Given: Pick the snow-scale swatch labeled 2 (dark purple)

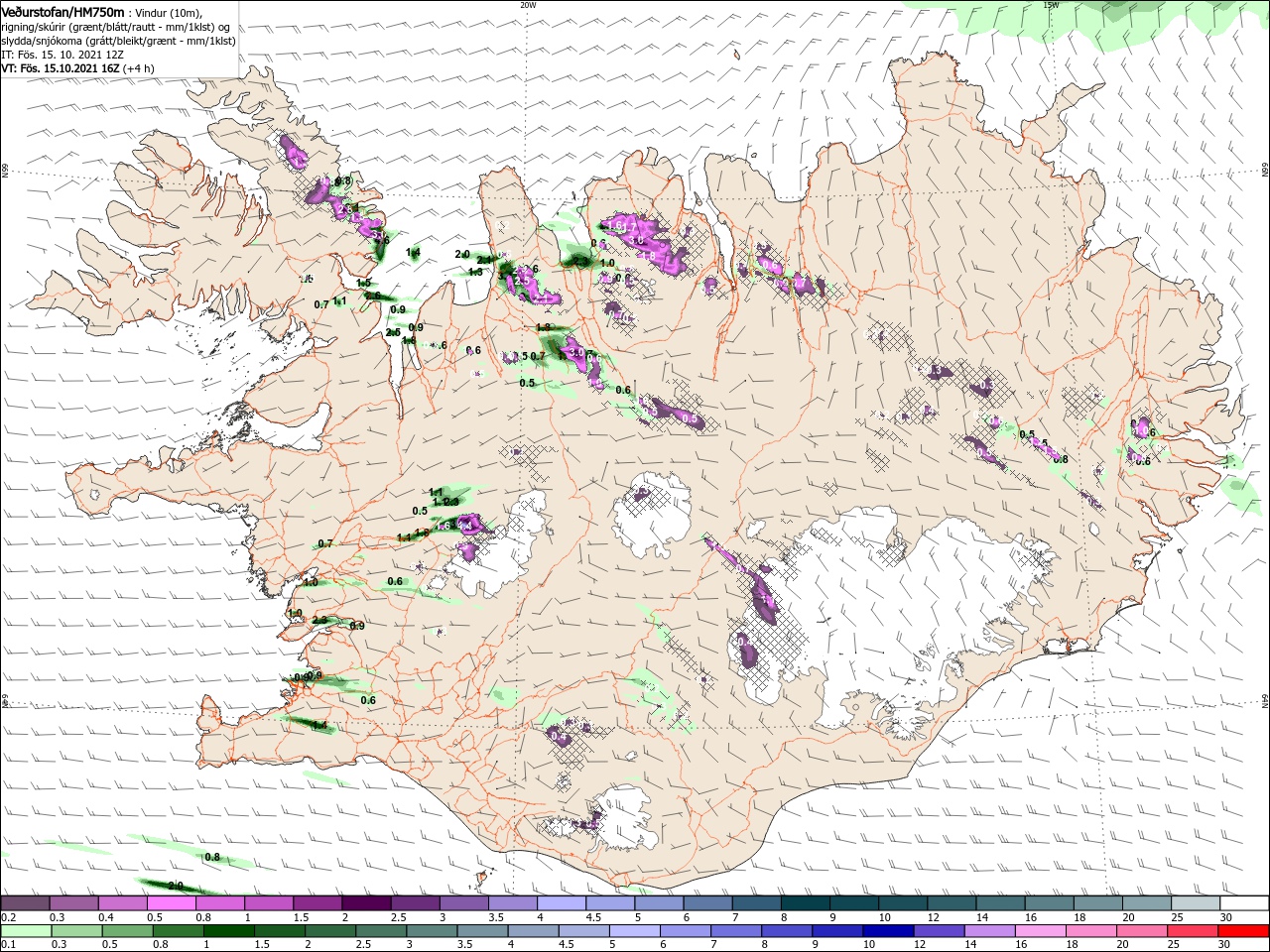Looking at the screenshot, I should pyautogui.click(x=365, y=903).
